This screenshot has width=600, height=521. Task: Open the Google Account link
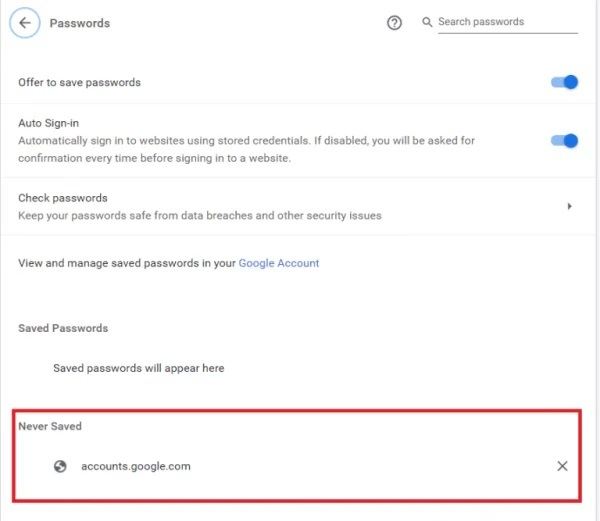[279, 263]
